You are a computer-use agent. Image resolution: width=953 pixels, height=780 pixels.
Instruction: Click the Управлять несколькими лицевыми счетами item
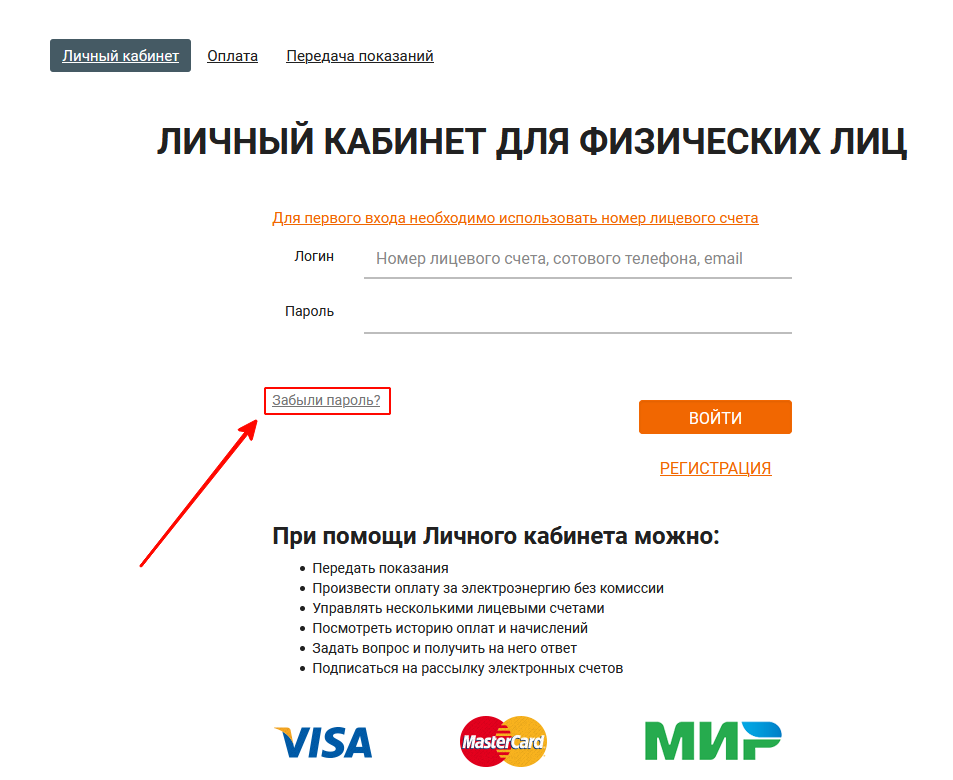click(458, 609)
